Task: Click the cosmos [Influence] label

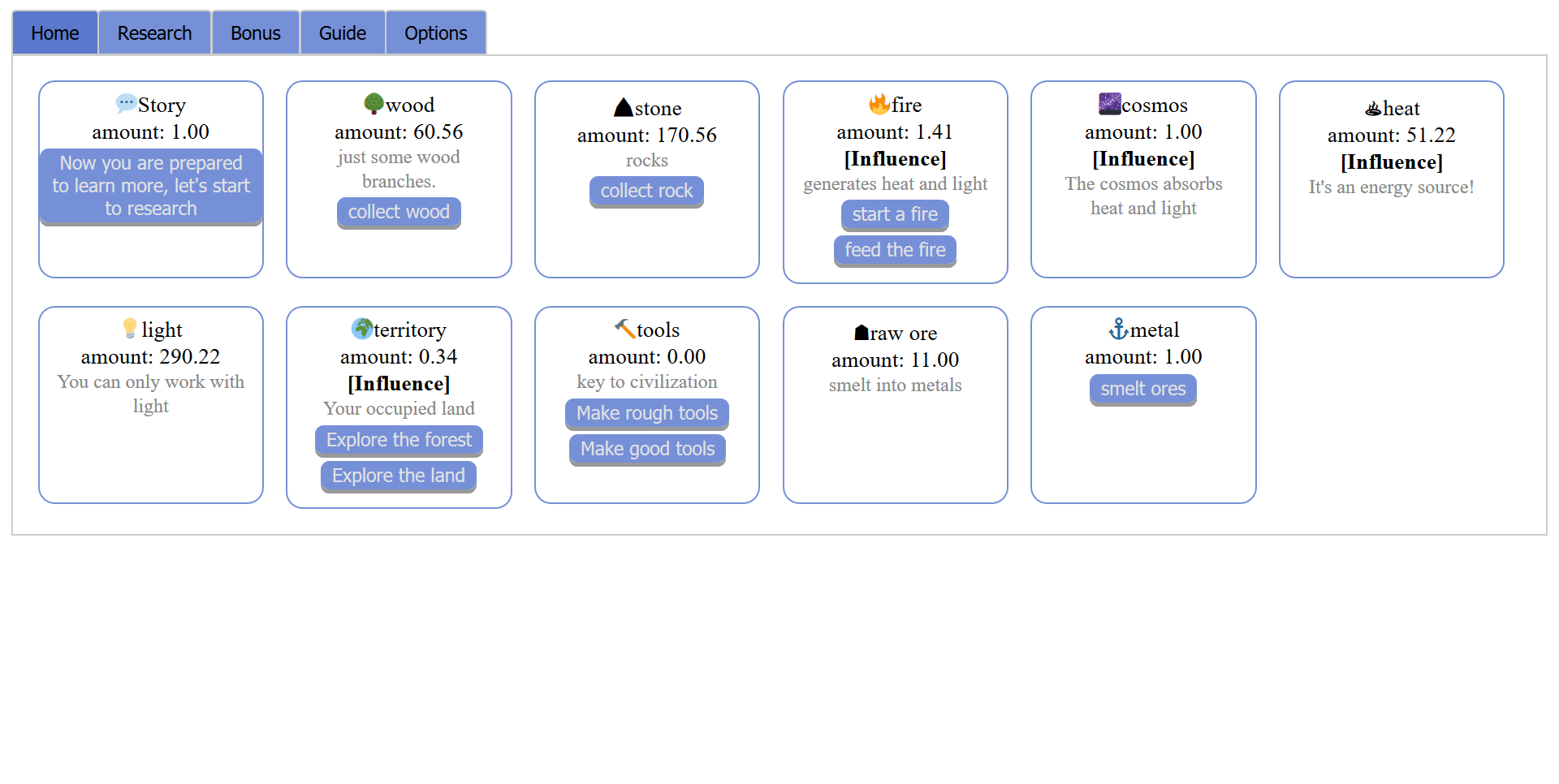Action: 1143,158
